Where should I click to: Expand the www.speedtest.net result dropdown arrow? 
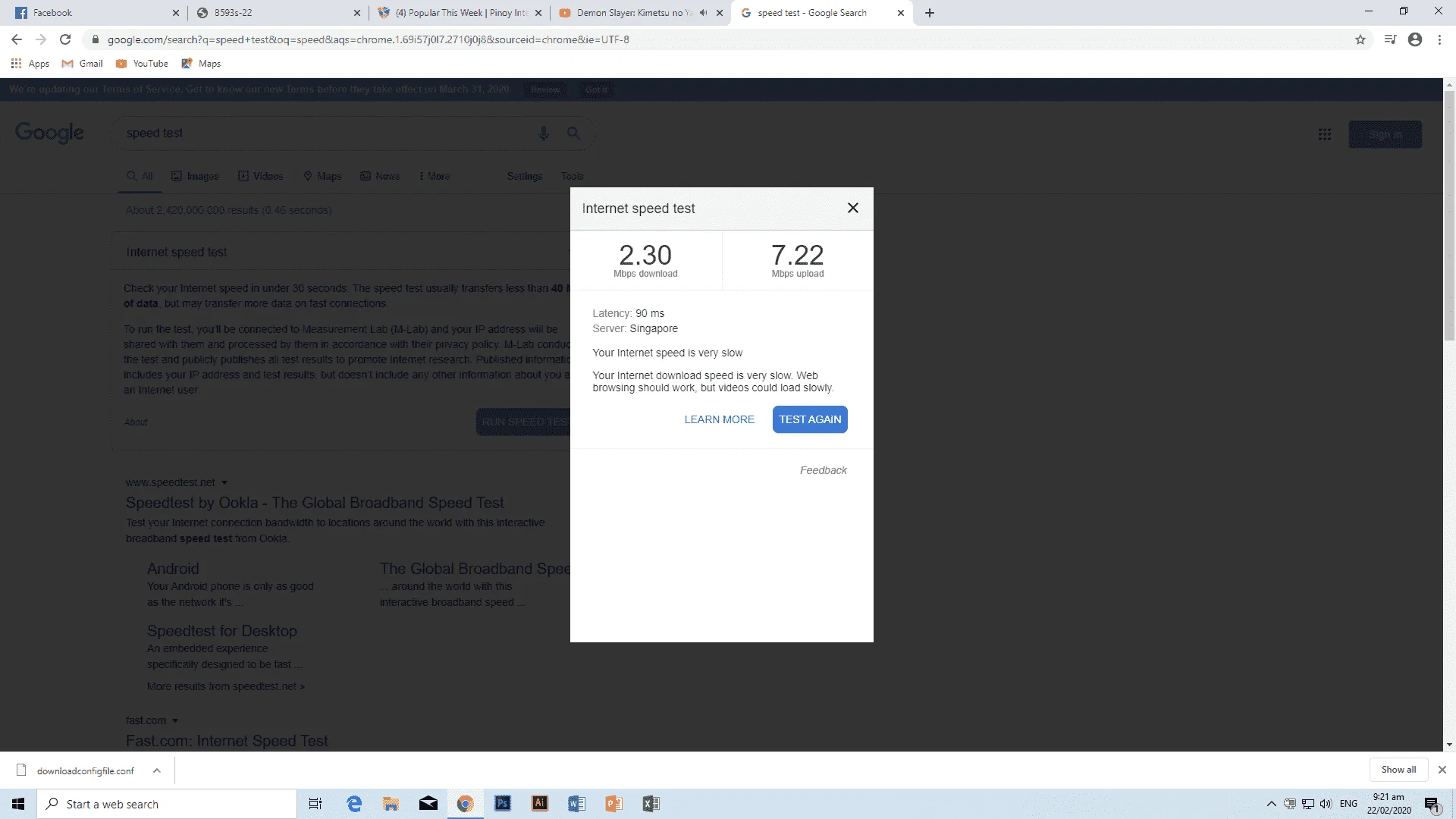pos(224,483)
